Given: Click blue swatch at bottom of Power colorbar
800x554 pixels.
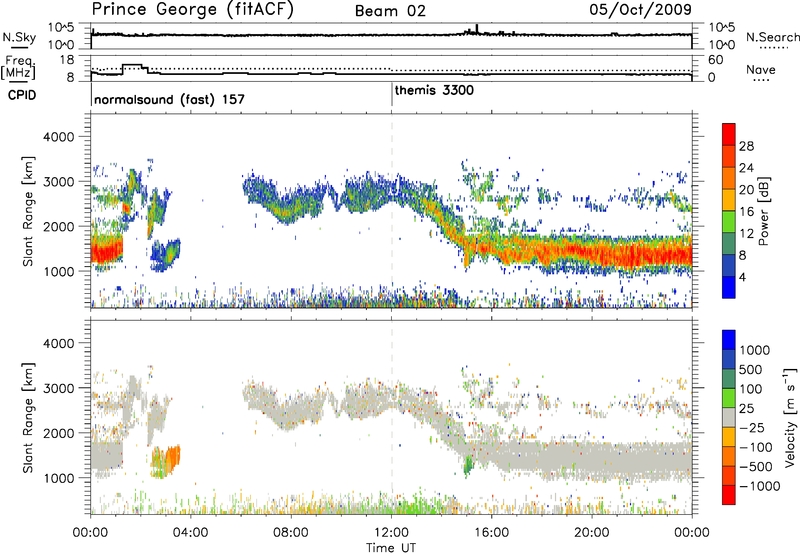Looking at the screenshot, I should click(729, 287).
